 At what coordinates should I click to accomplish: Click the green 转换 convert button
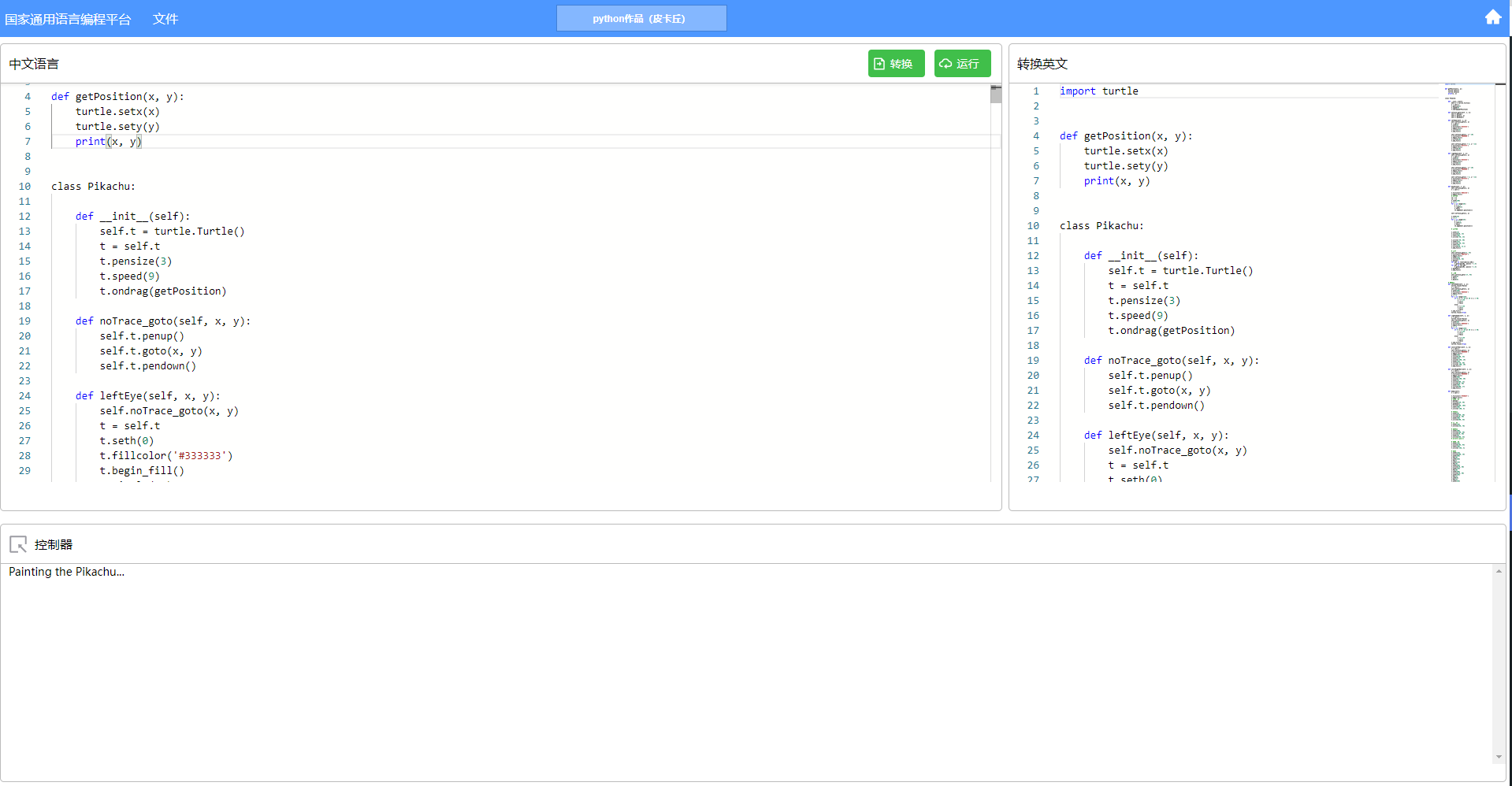point(896,64)
